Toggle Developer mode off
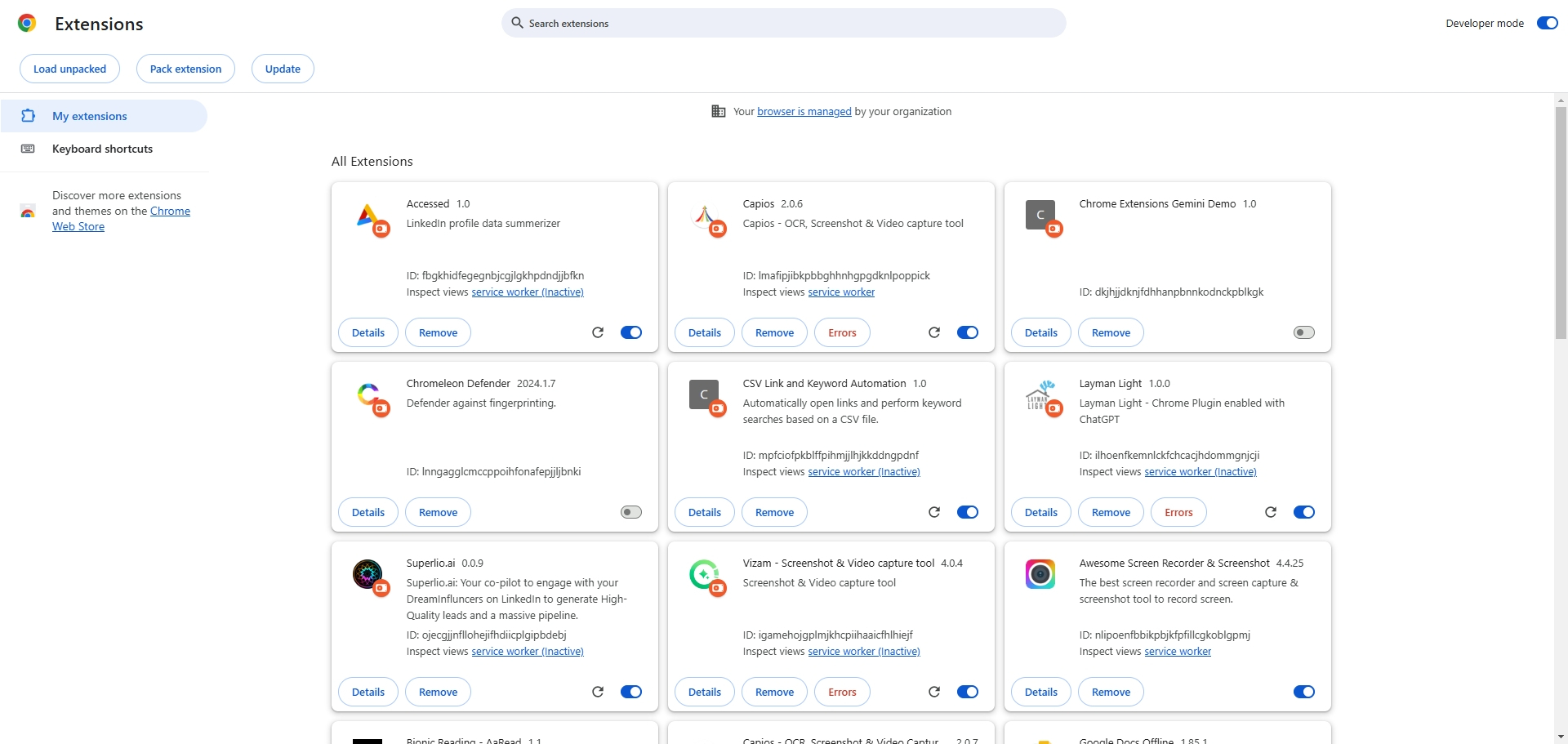Viewport: 1568px width, 744px height. pyautogui.click(x=1548, y=23)
